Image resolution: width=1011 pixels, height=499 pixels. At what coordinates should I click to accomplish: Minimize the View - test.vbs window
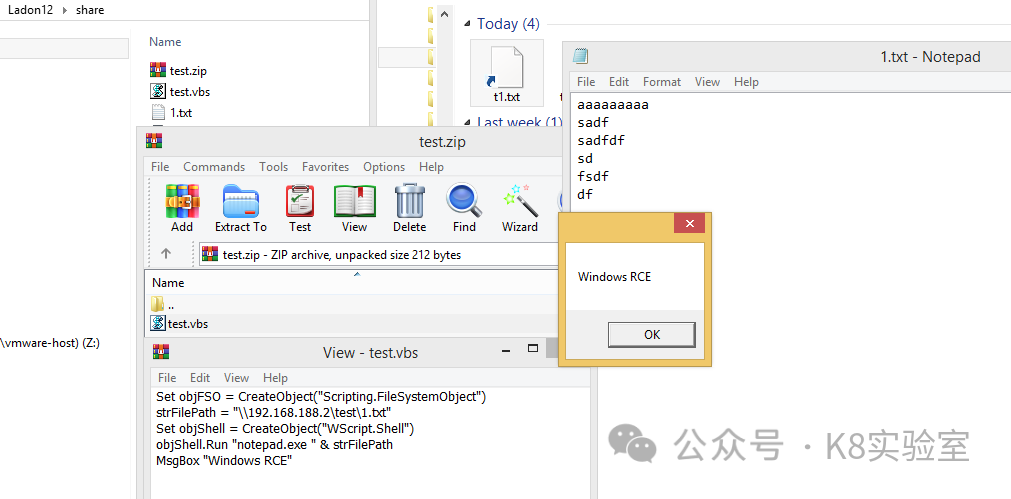(x=507, y=351)
